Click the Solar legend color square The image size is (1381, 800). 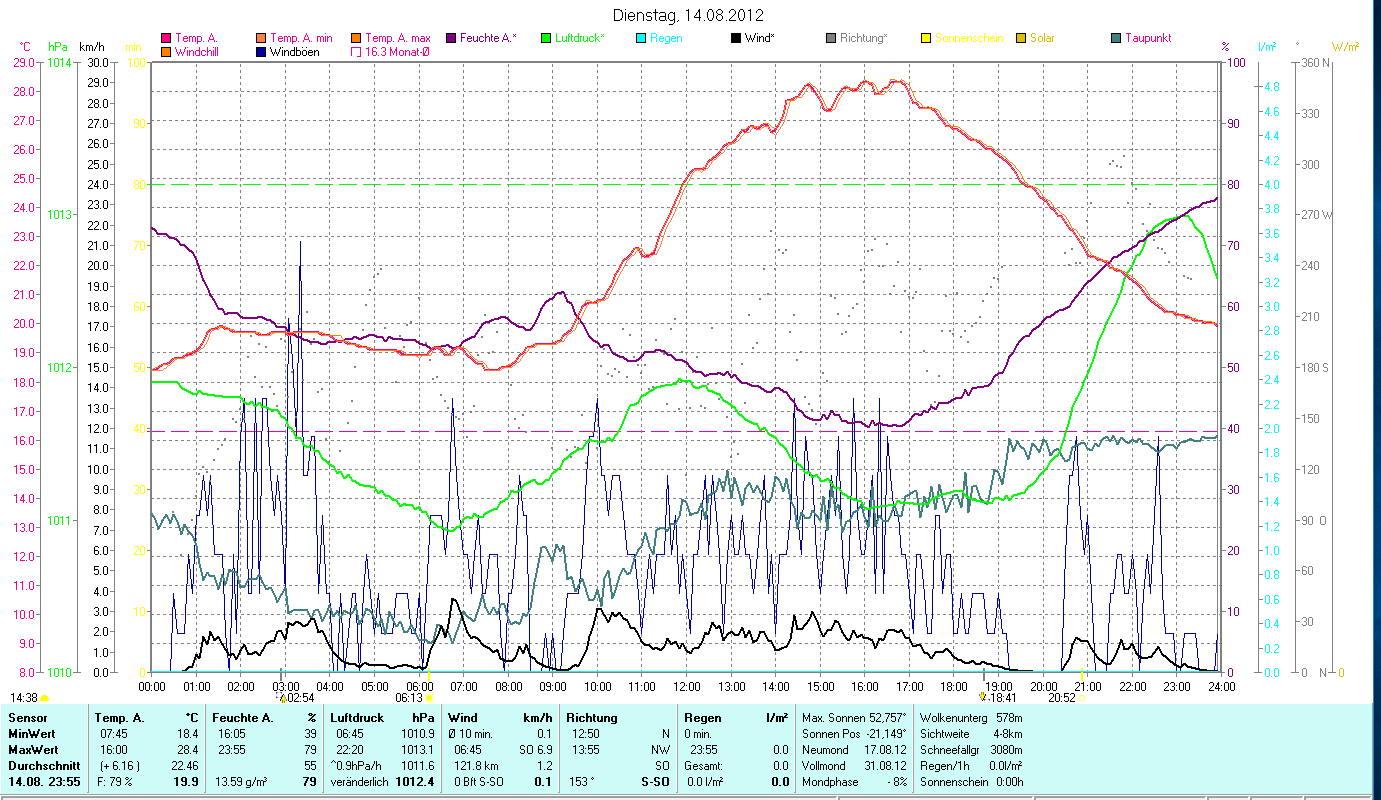(x=1020, y=39)
